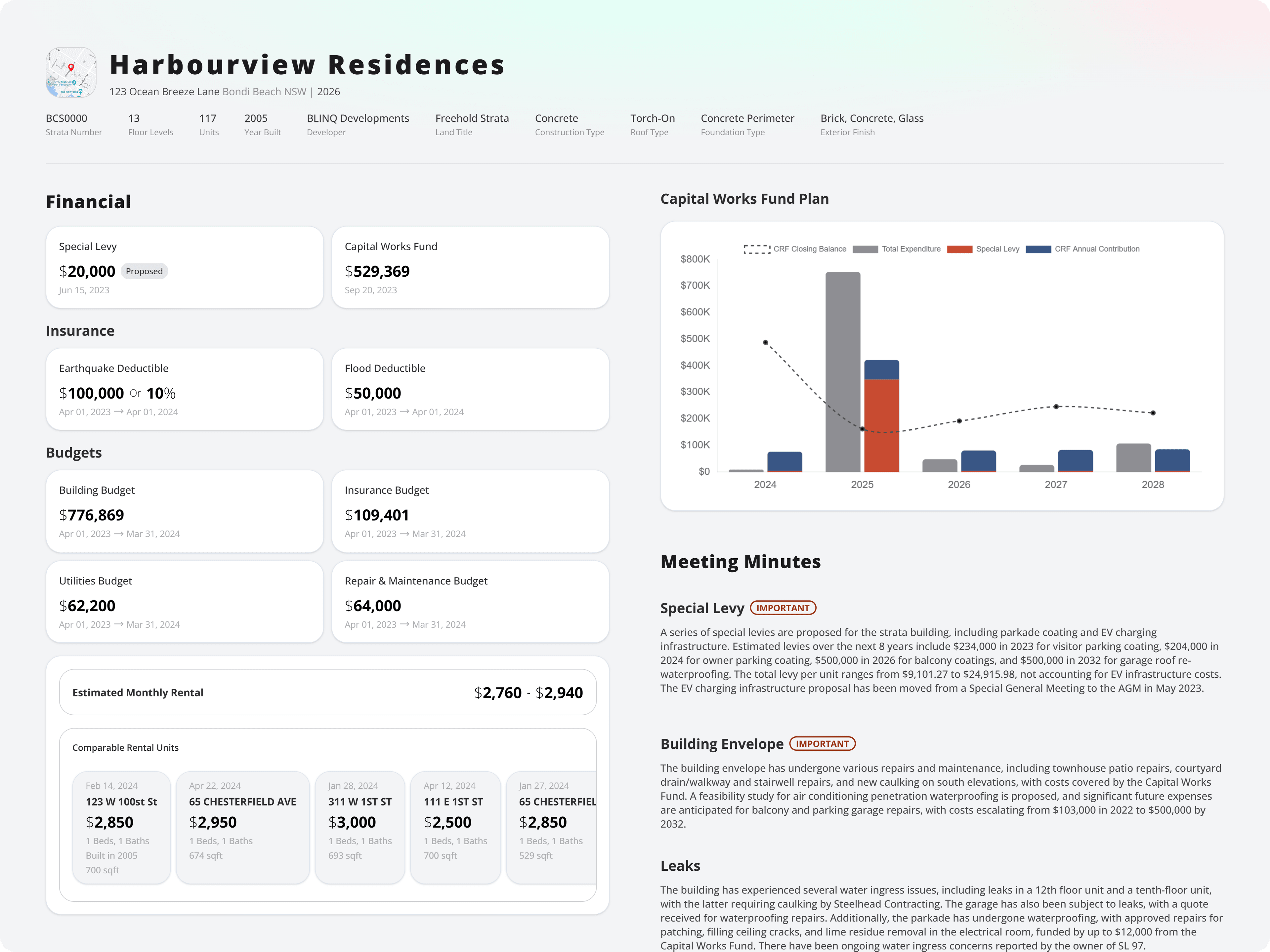Click the BCS0000 strata number

coord(66,118)
